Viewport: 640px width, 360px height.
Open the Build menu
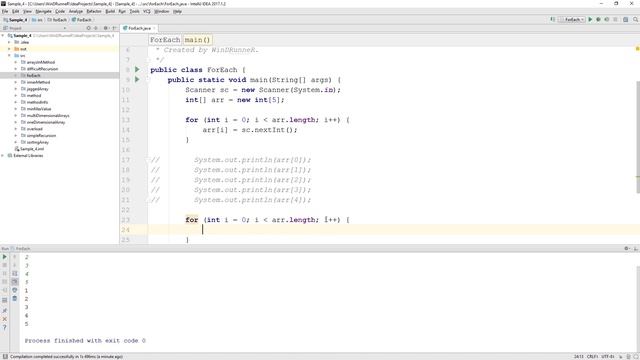tap(110, 11)
